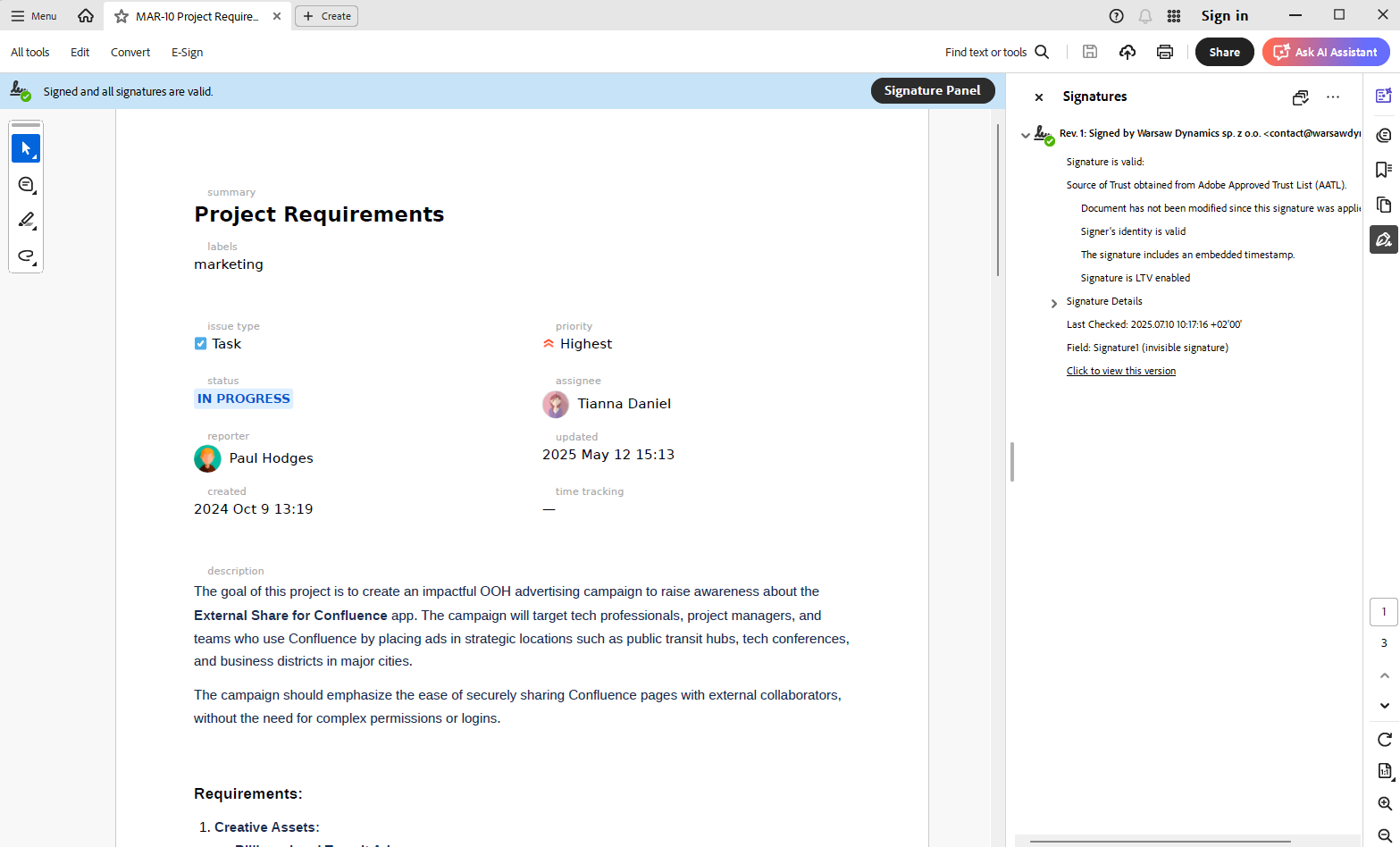The image size is (1400, 847).
Task: Select 'Signature is LTV enabled' row
Action: click(1136, 278)
